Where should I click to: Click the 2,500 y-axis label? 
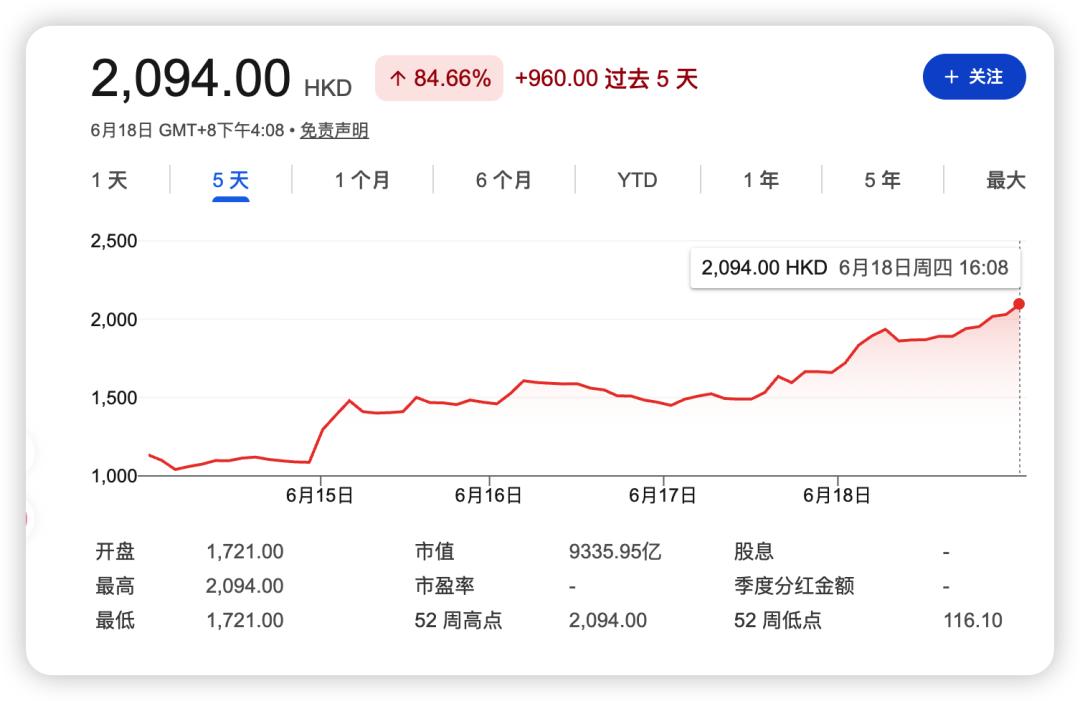coord(114,241)
